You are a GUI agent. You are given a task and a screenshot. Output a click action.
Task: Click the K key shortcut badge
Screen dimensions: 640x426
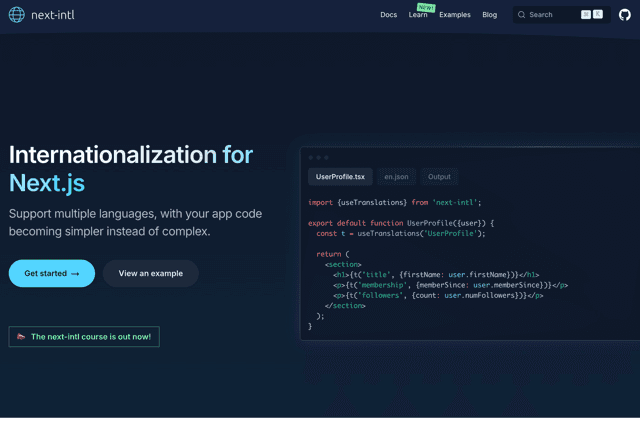598,15
